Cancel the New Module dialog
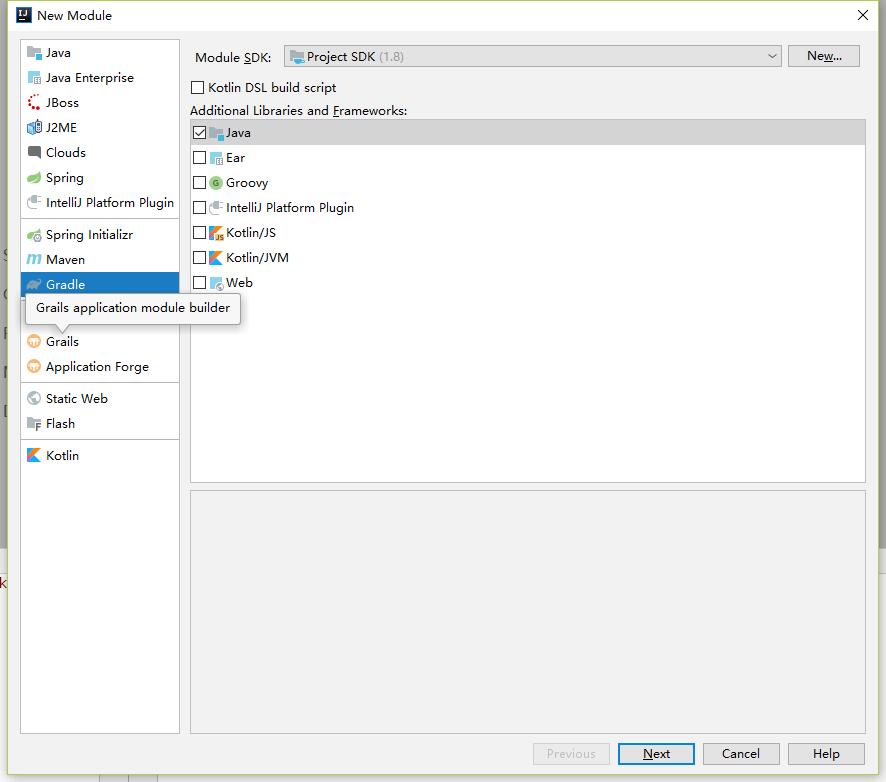This screenshot has height=782, width=886. pyautogui.click(x=741, y=754)
